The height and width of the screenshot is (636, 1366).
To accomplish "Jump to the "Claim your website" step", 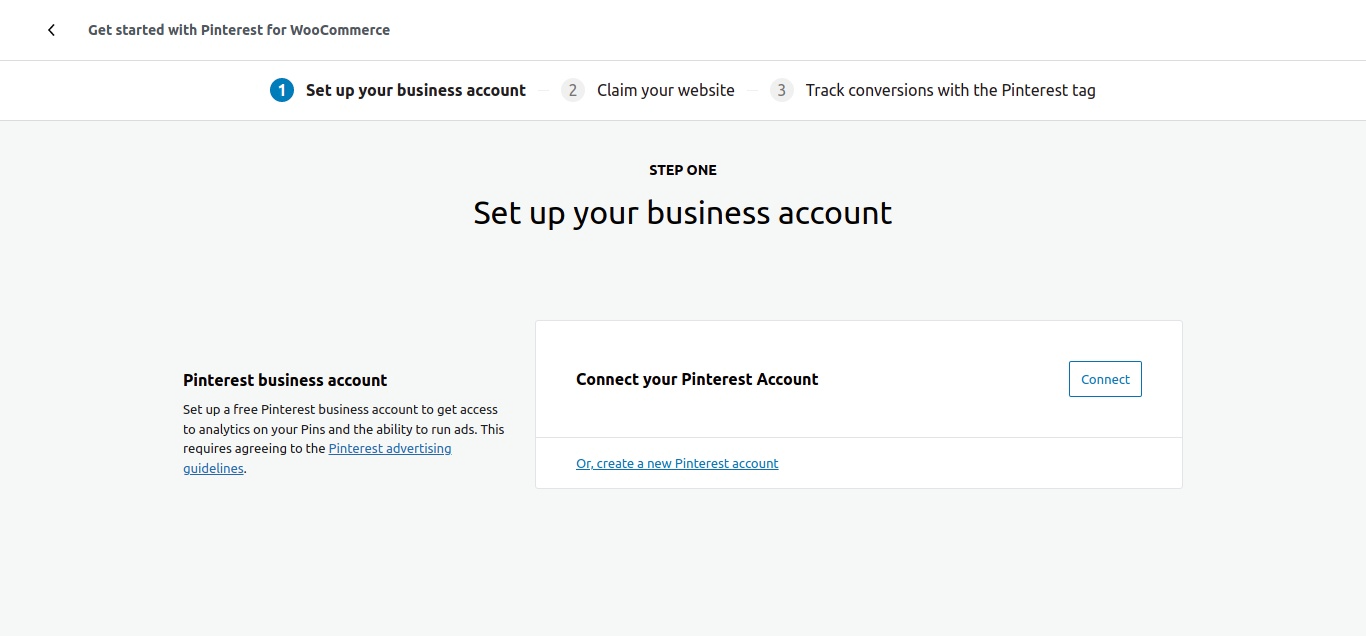I will click(665, 90).
